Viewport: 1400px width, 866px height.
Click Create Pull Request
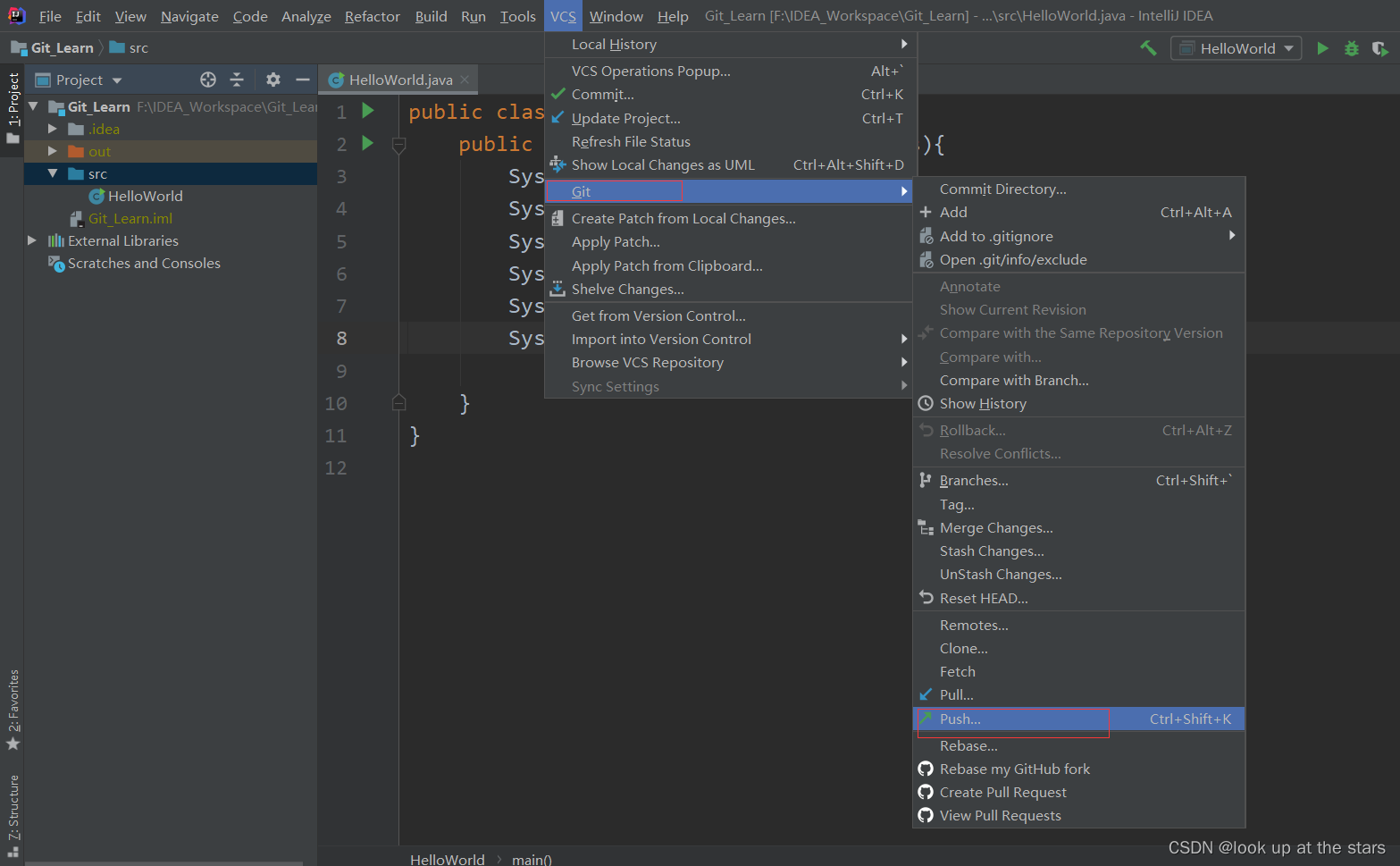tap(1078, 792)
